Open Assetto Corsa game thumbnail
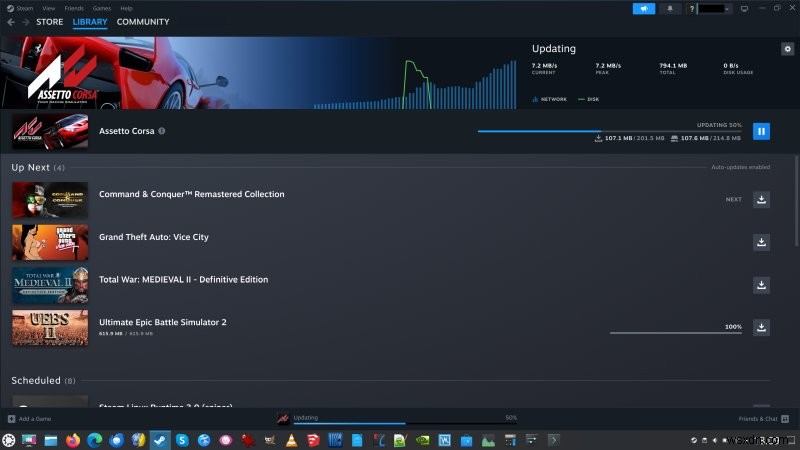 pyautogui.click(x=50, y=131)
